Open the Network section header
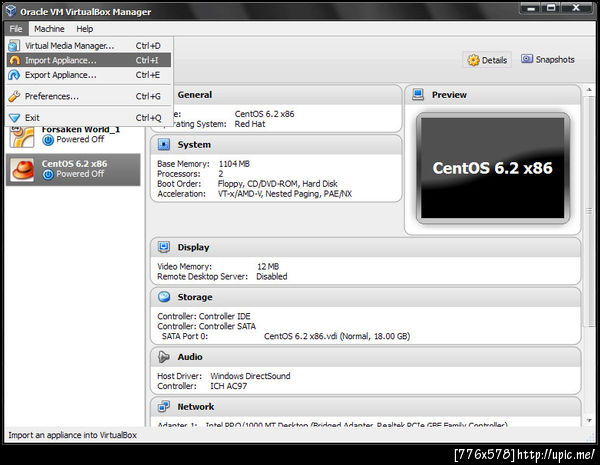 365,406
